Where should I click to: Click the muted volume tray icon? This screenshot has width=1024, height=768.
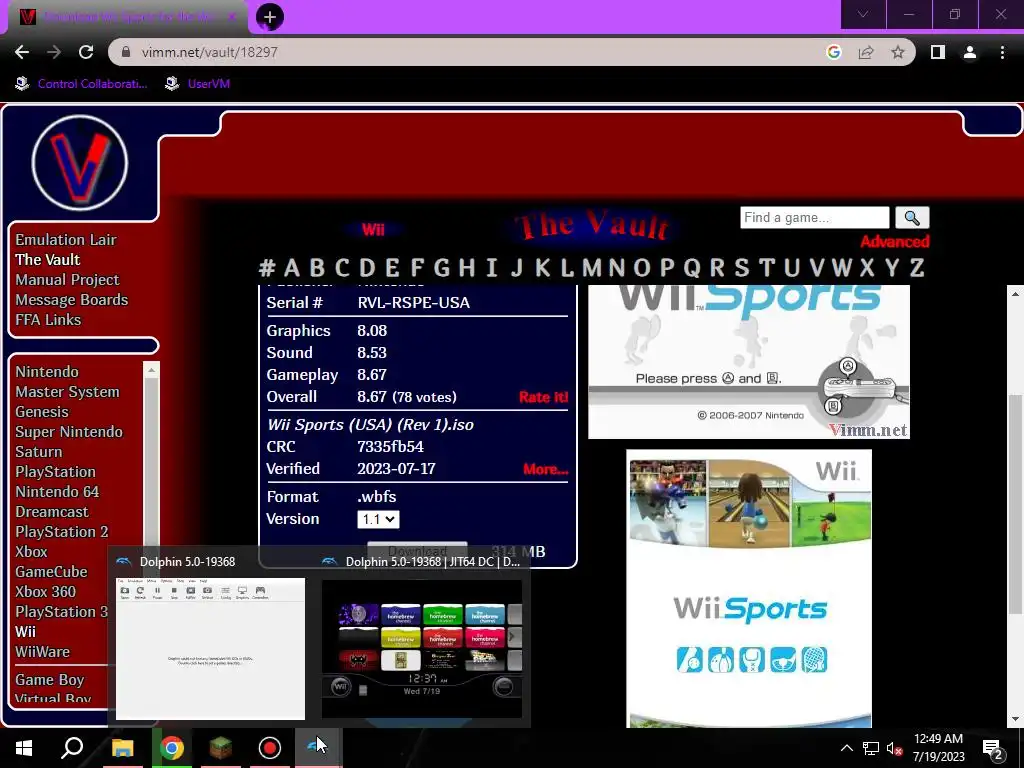click(x=894, y=748)
